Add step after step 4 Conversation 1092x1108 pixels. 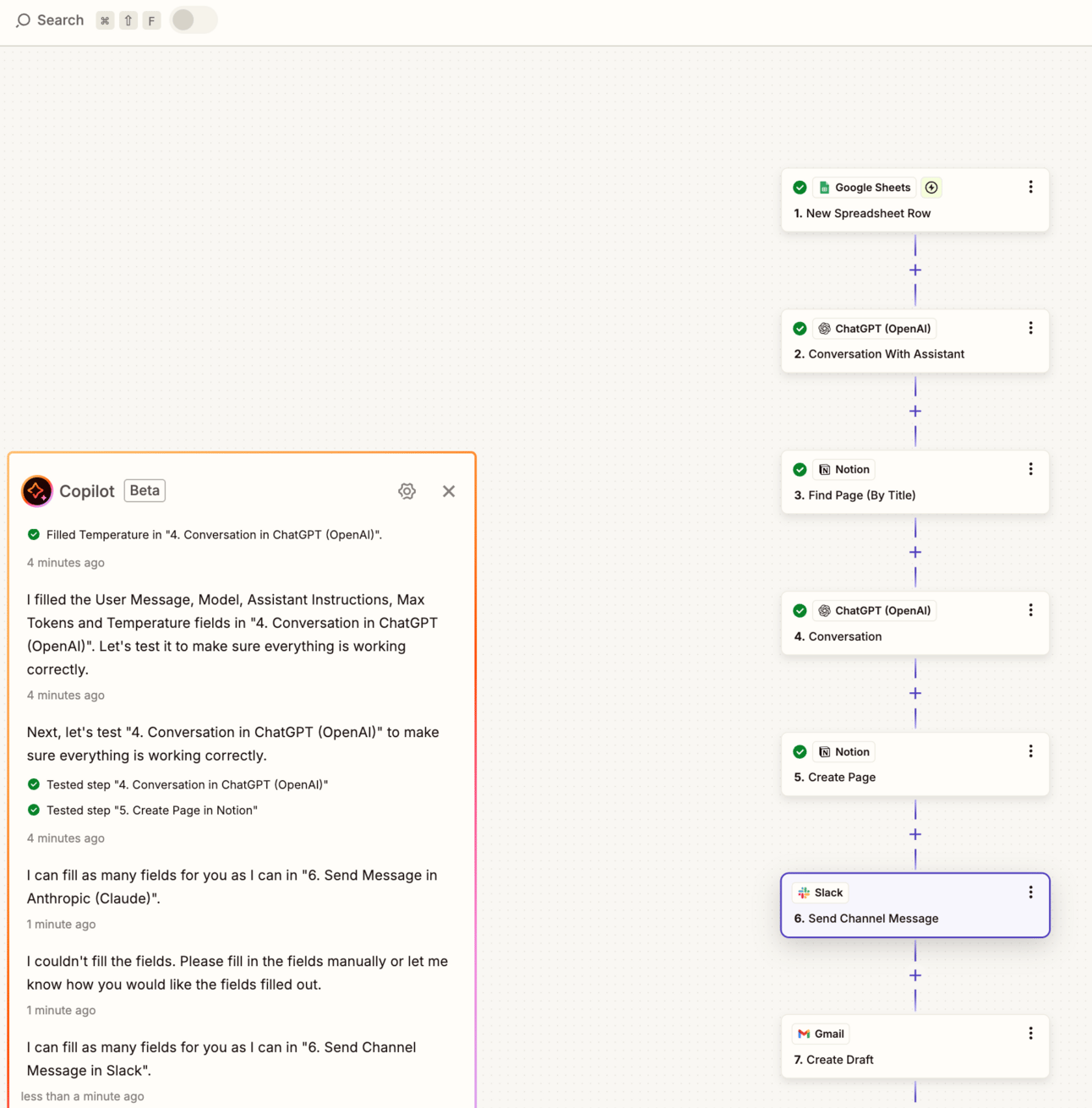[x=915, y=694]
